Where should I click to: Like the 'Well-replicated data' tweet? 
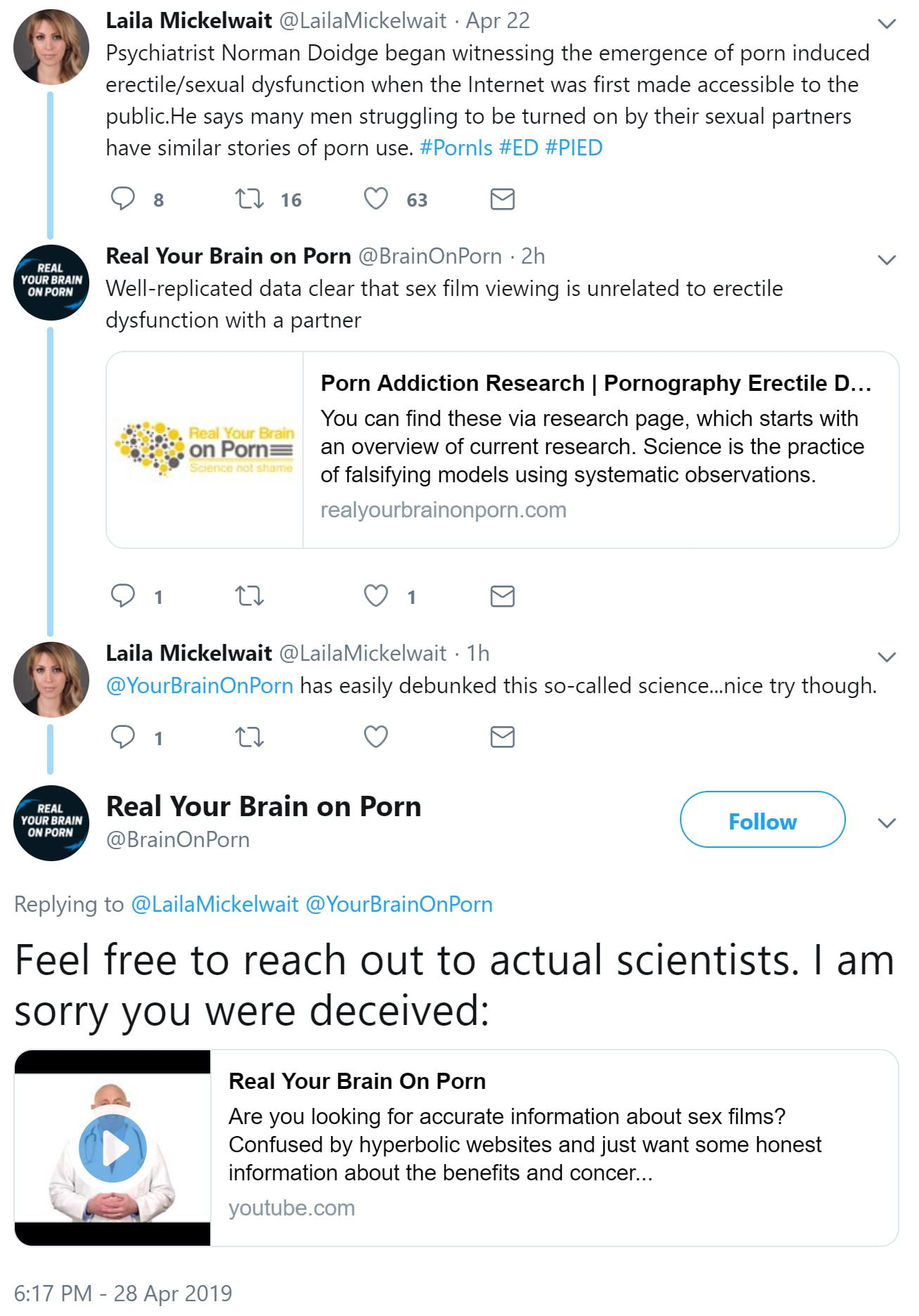click(376, 597)
